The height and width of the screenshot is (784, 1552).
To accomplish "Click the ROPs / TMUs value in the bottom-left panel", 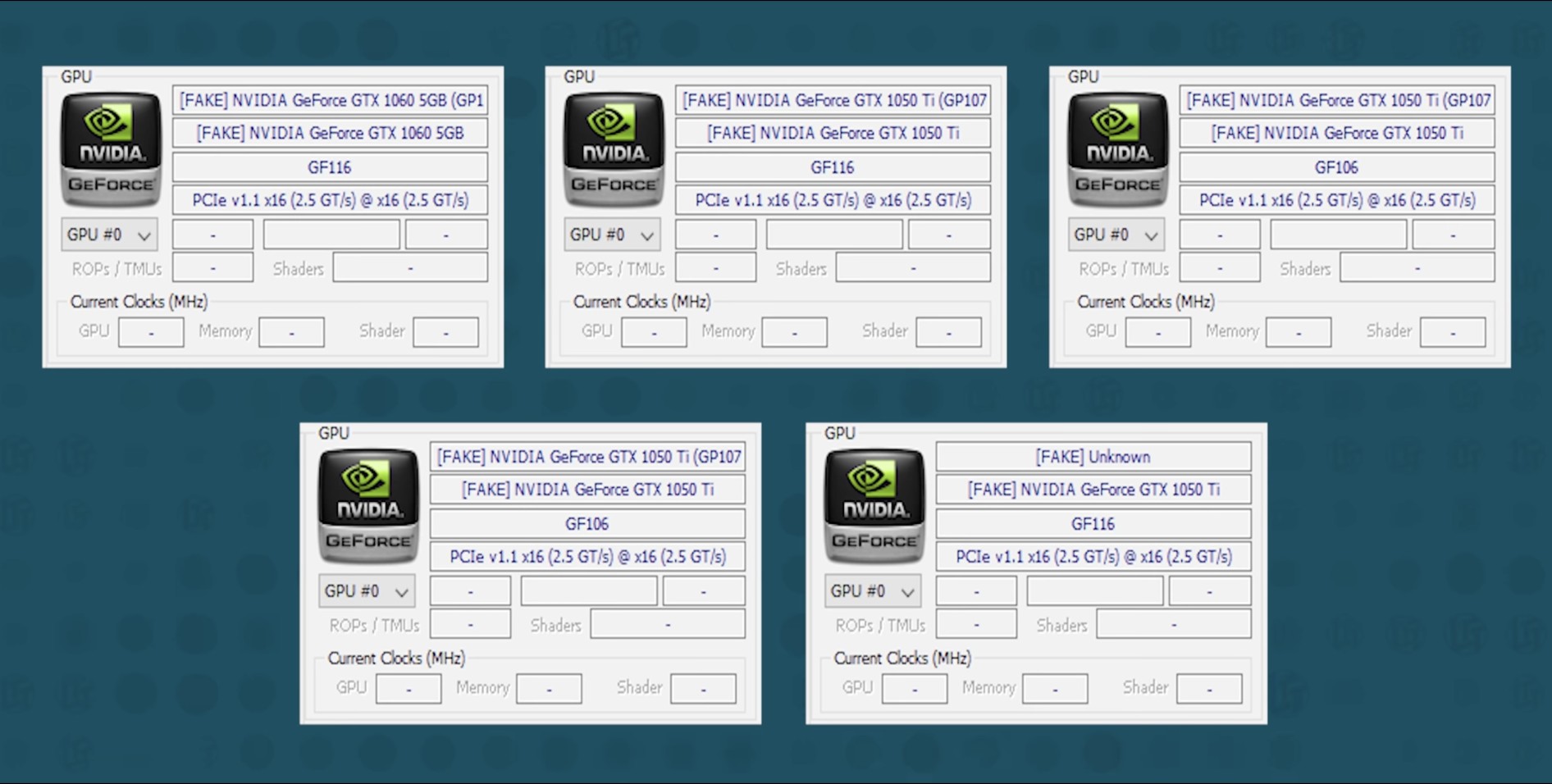I will tap(470, 625).
